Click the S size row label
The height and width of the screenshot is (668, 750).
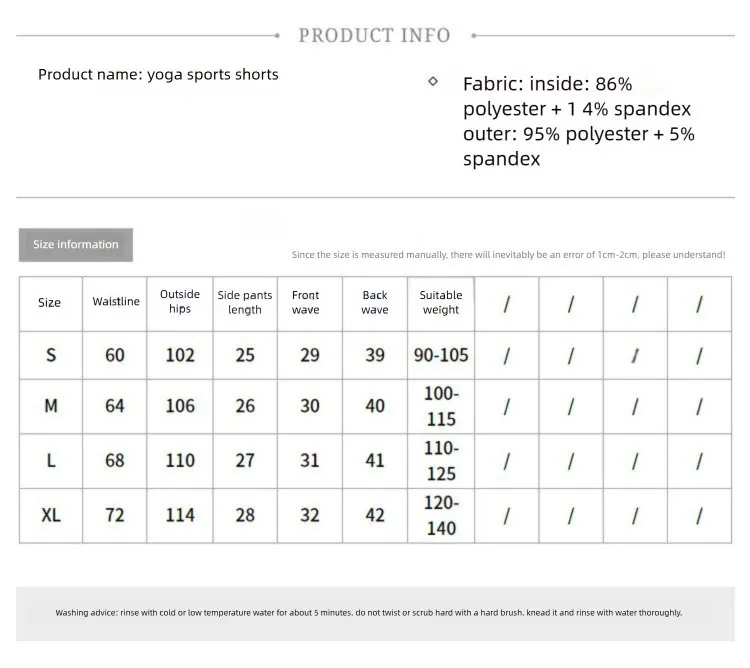(51, 355)
